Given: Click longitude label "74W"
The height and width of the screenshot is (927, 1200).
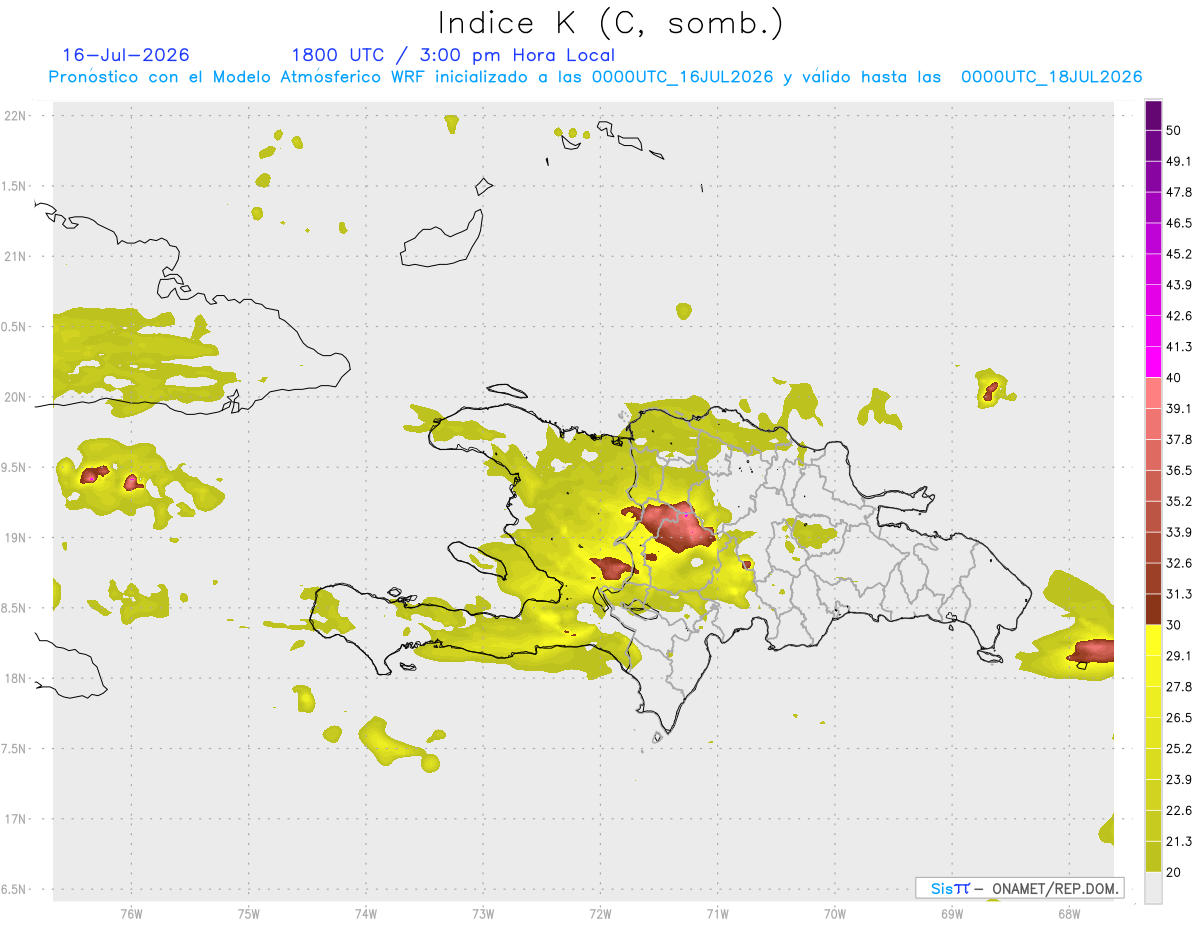Looking at the screenshot, I should pos(365,913).
